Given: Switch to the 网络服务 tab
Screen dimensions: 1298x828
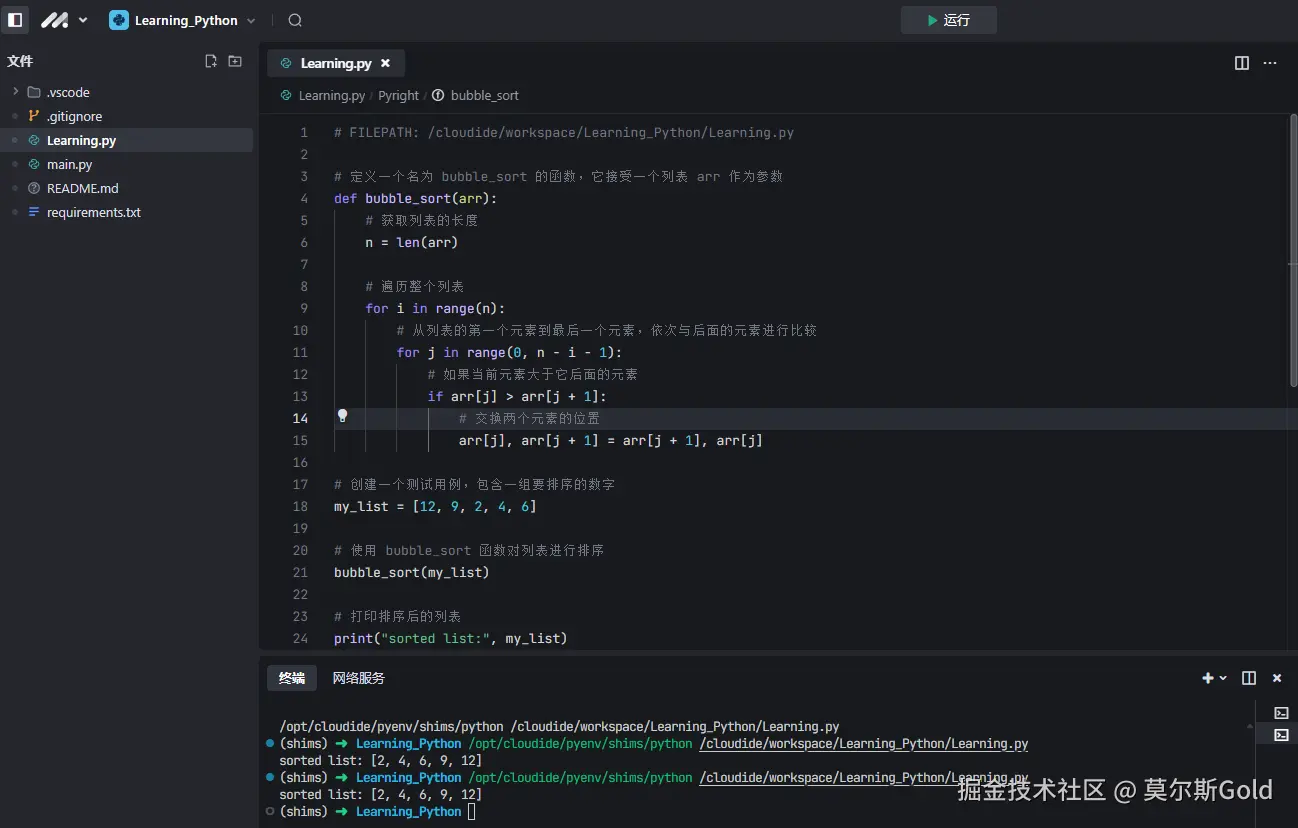Looking at the screenshot, I should click(358, 678).
